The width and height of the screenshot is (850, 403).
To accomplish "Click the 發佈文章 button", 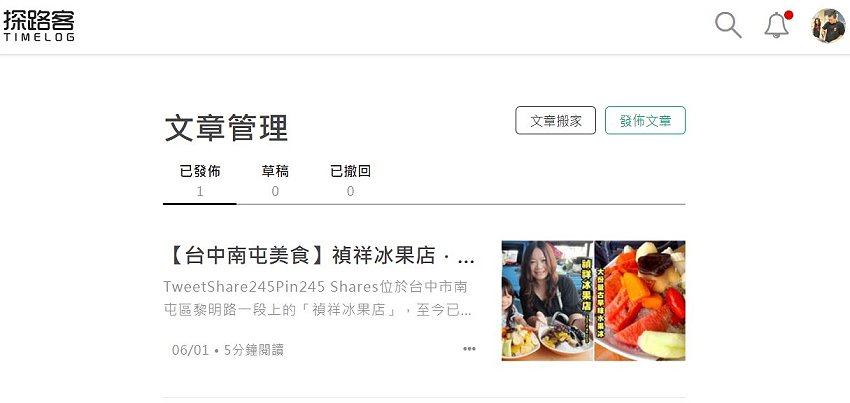I will point(645,120).
